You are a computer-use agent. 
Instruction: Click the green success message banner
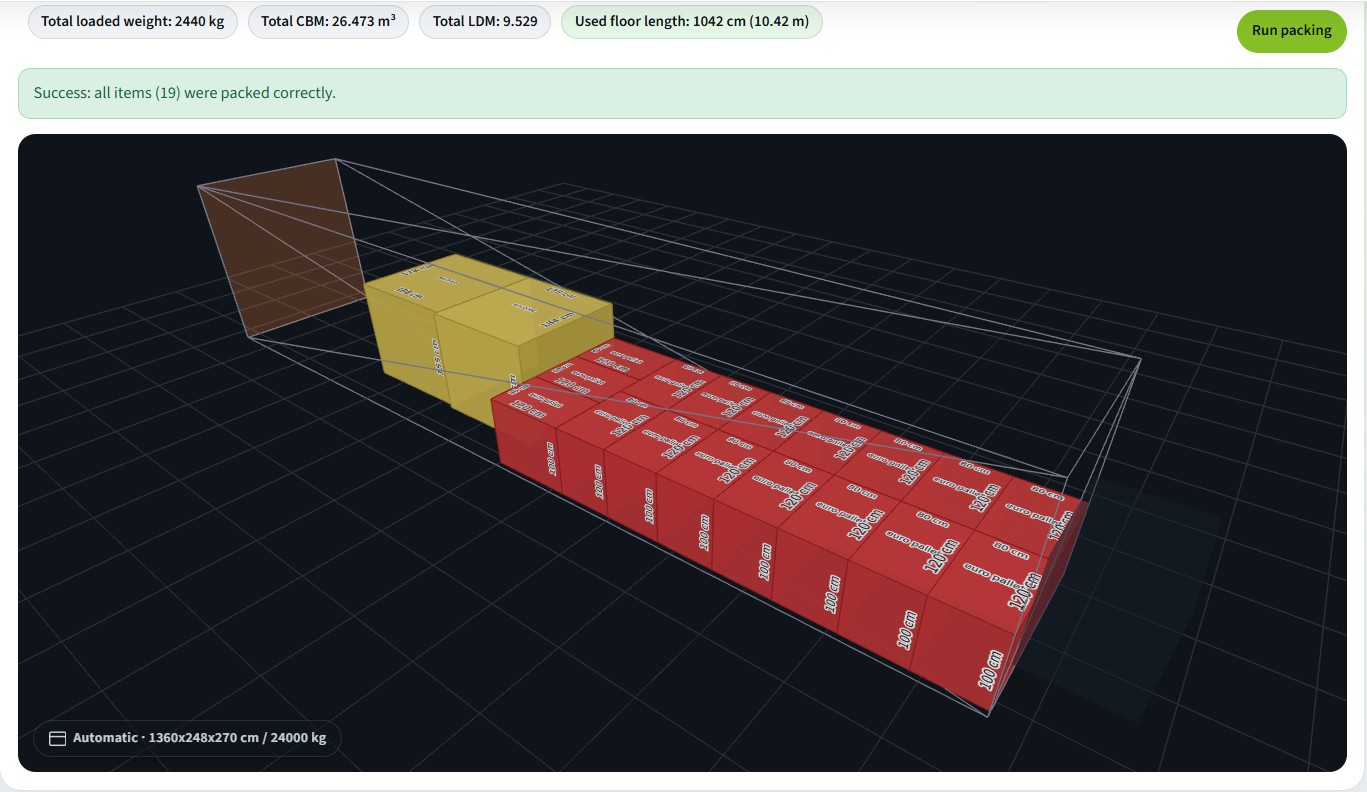(x=682, y=93)
